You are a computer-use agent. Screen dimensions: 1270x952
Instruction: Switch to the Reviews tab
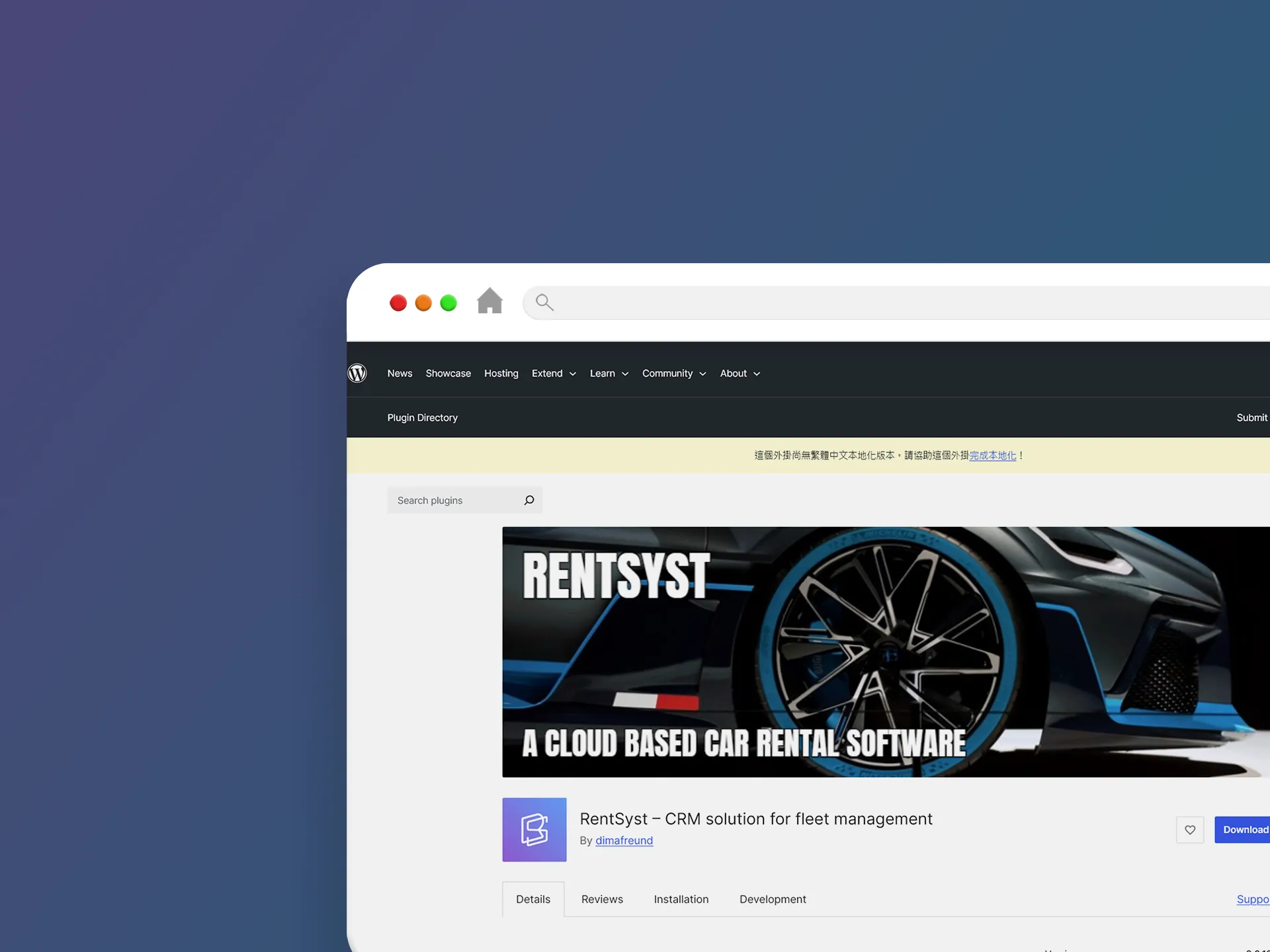602,899
